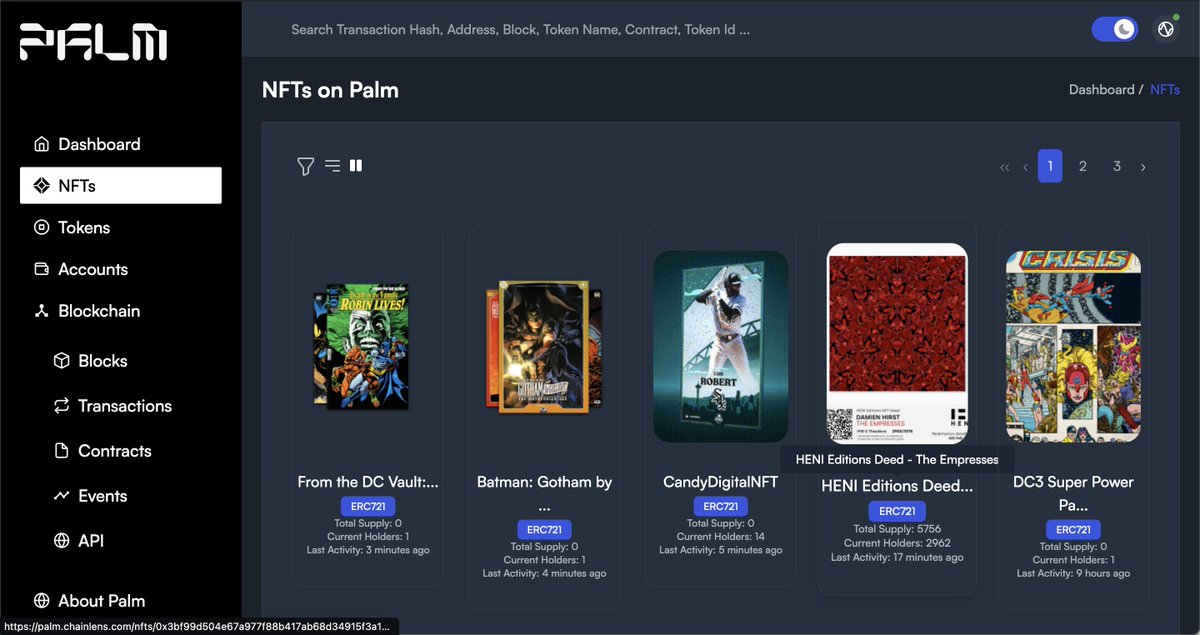Click ERC721 badge under HENI Editions Deed
This screenshot has height=635, width=1200.
897,511
